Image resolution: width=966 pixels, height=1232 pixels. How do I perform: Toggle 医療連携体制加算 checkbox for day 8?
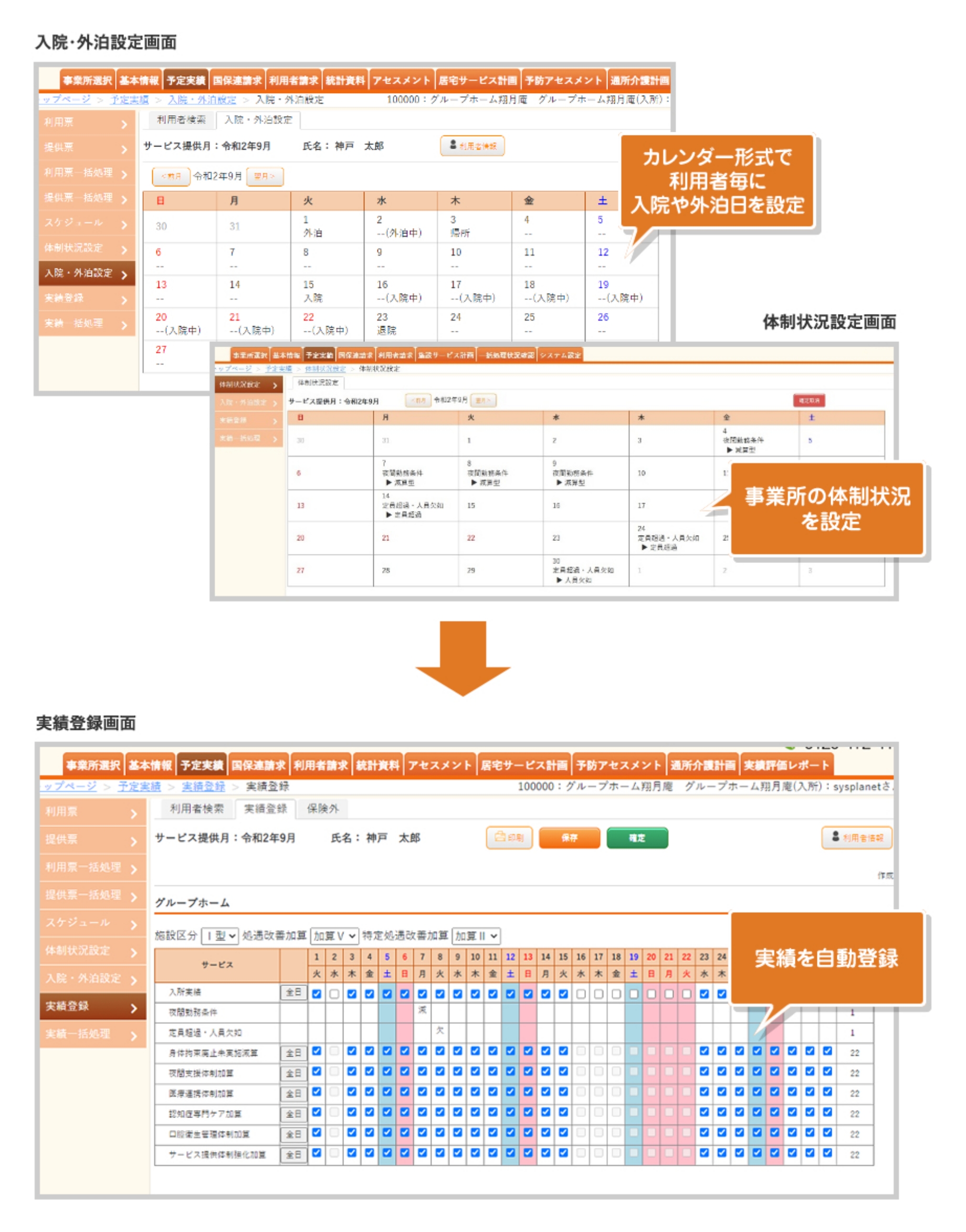[440, 1091]
